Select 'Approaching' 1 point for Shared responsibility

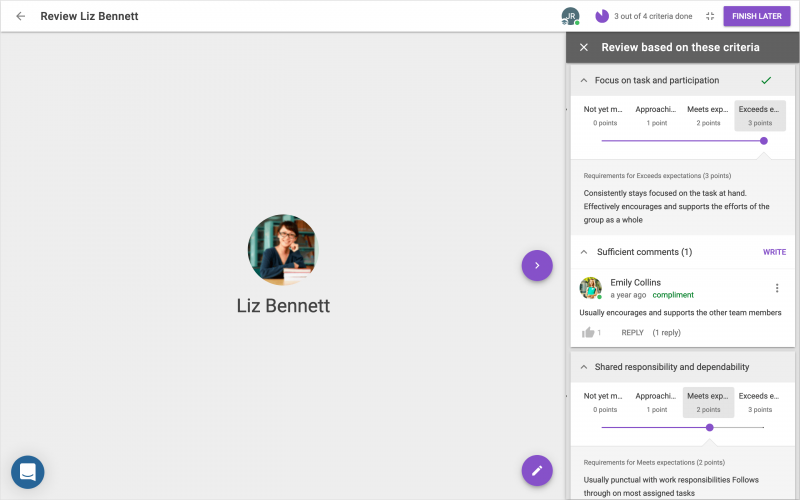pyautogui.click(x=656, y=402)
